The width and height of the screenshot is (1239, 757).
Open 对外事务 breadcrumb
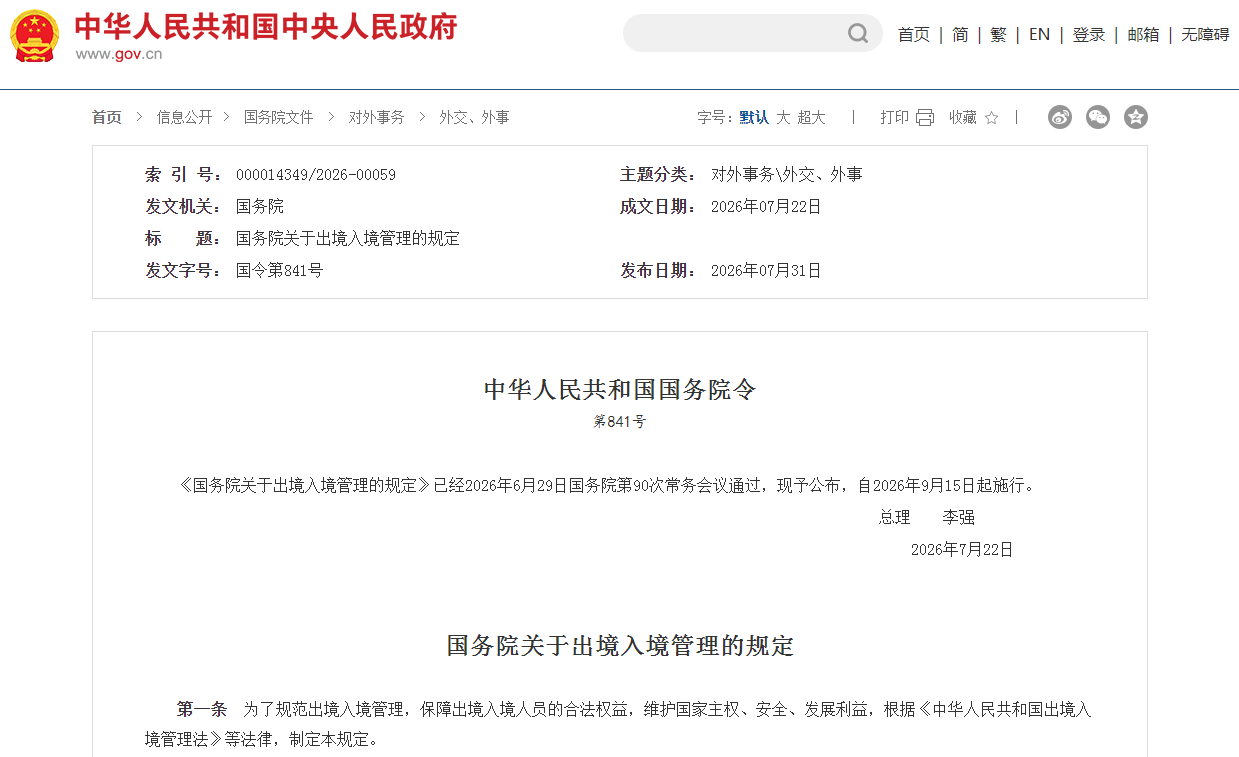377,117
